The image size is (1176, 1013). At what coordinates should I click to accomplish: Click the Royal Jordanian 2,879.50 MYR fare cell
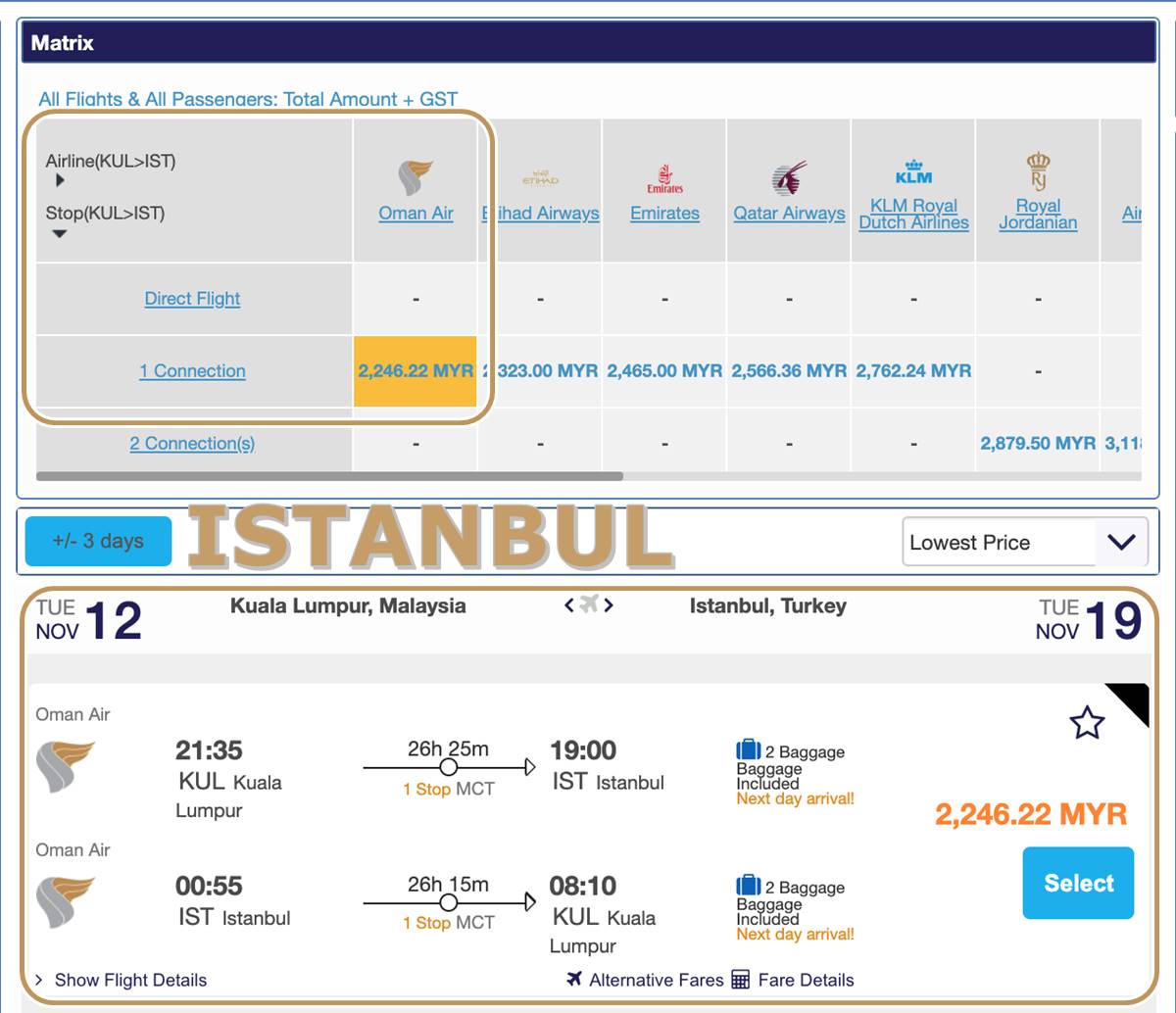click(1038, 444)
